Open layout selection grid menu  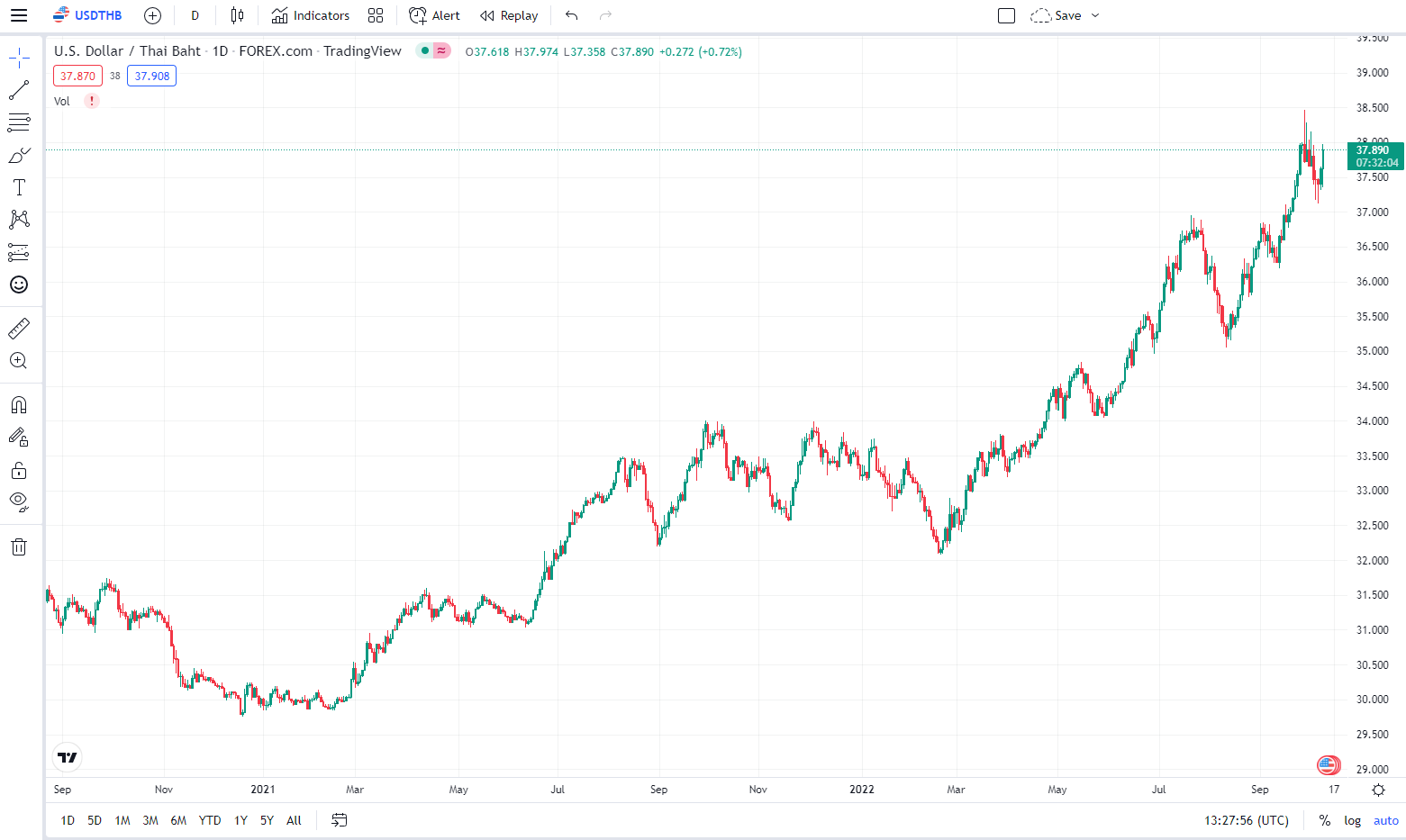376,15
